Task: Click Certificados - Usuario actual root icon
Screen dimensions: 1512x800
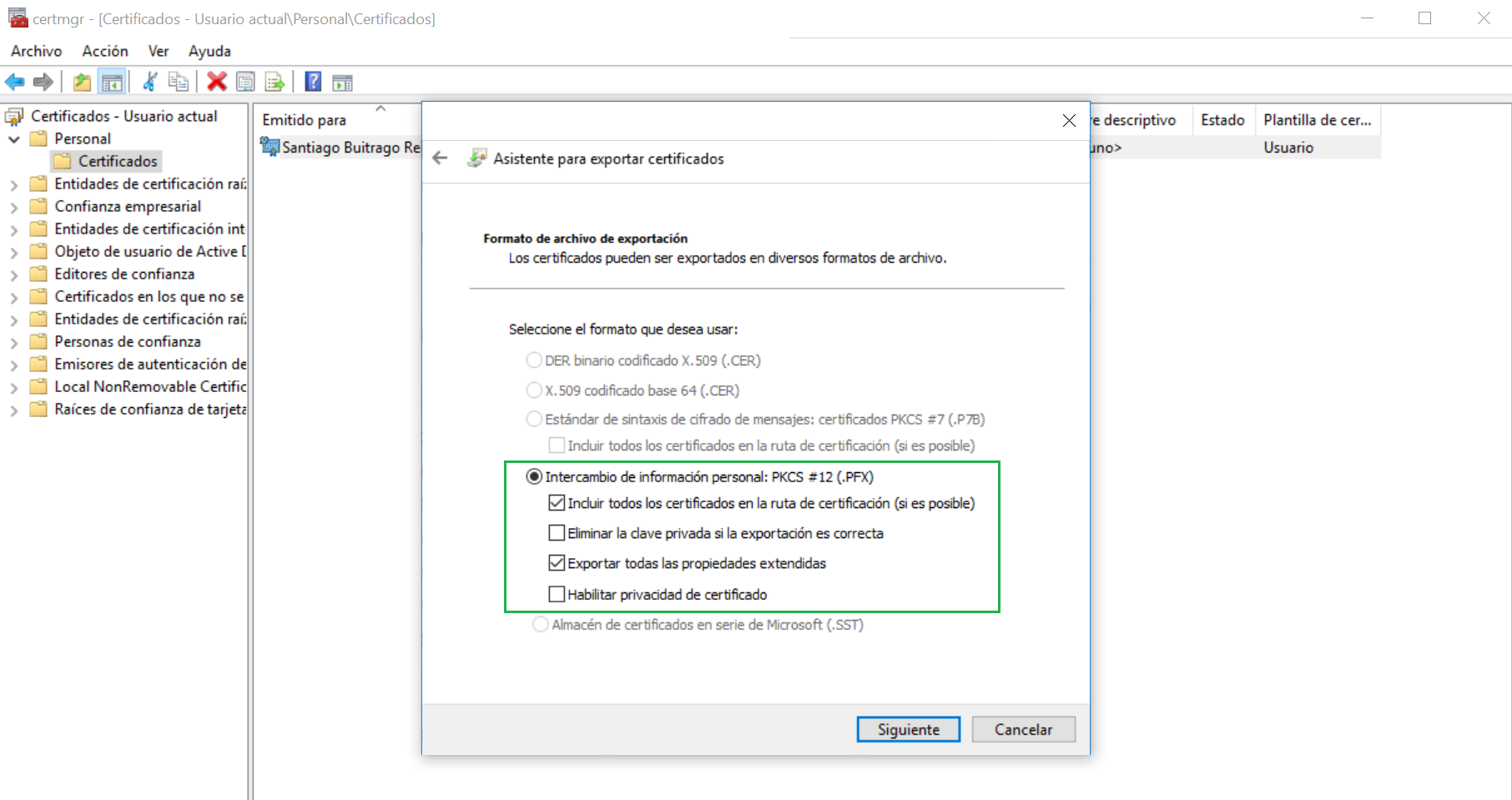Action: pos(14,116)
